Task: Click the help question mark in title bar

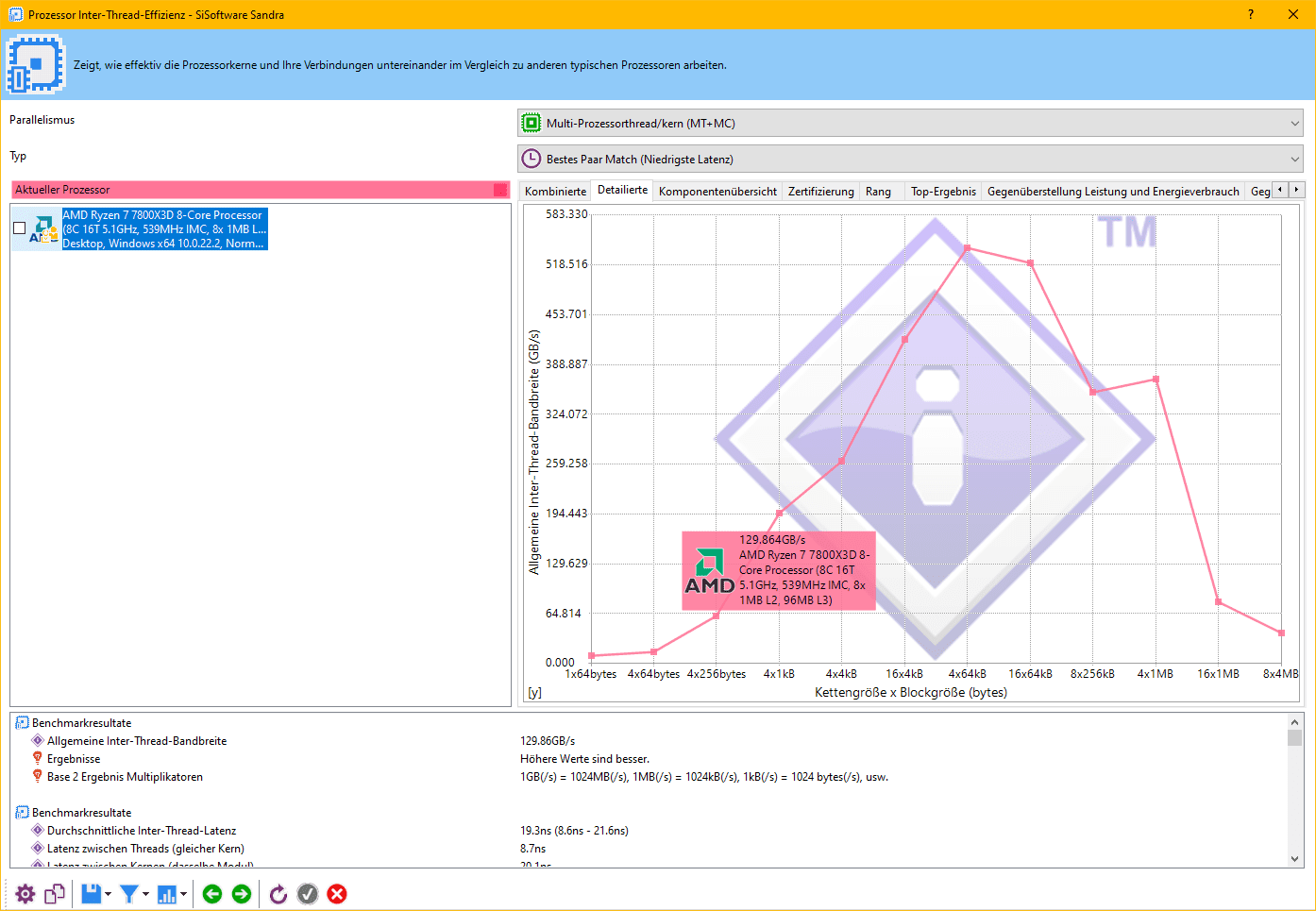Action: 1251,14
